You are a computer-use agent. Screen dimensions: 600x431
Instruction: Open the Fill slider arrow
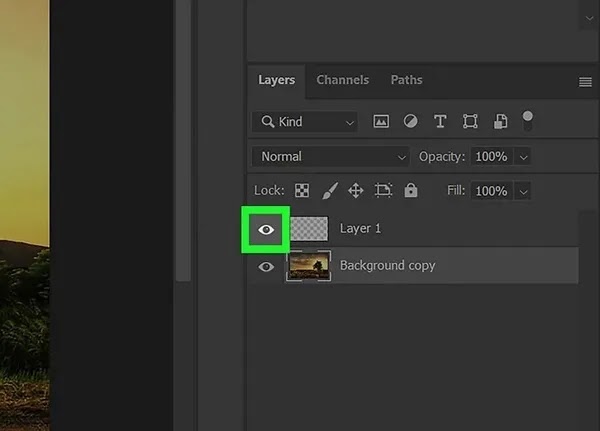pyautogui.click(x=523, y=191)
